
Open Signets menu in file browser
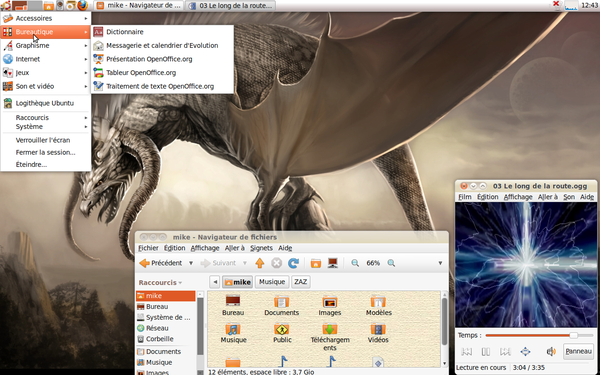pos(261,248)
